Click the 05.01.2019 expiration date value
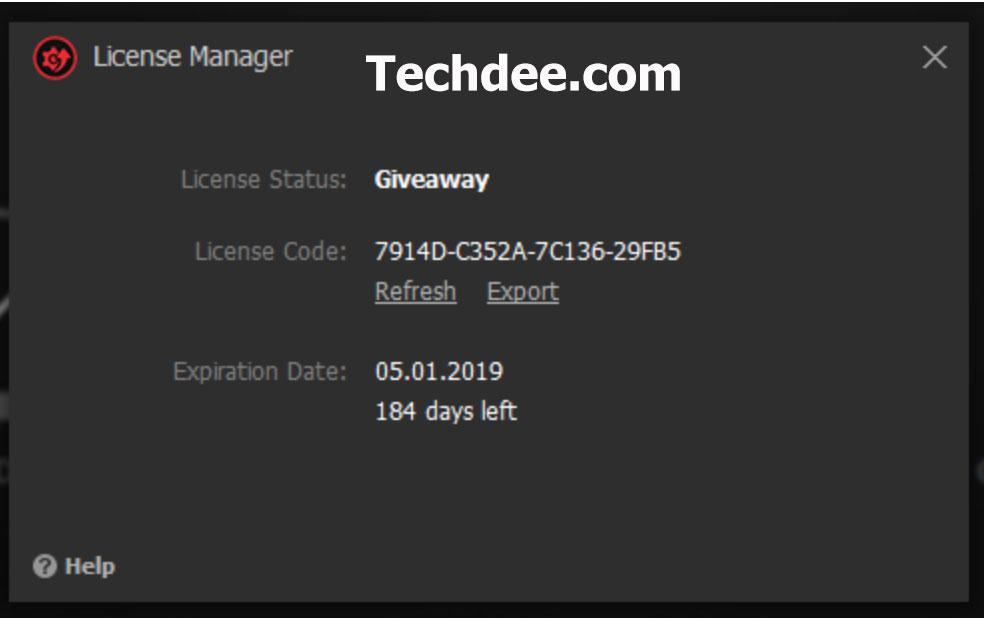984x618 pixels. point(438,372)
